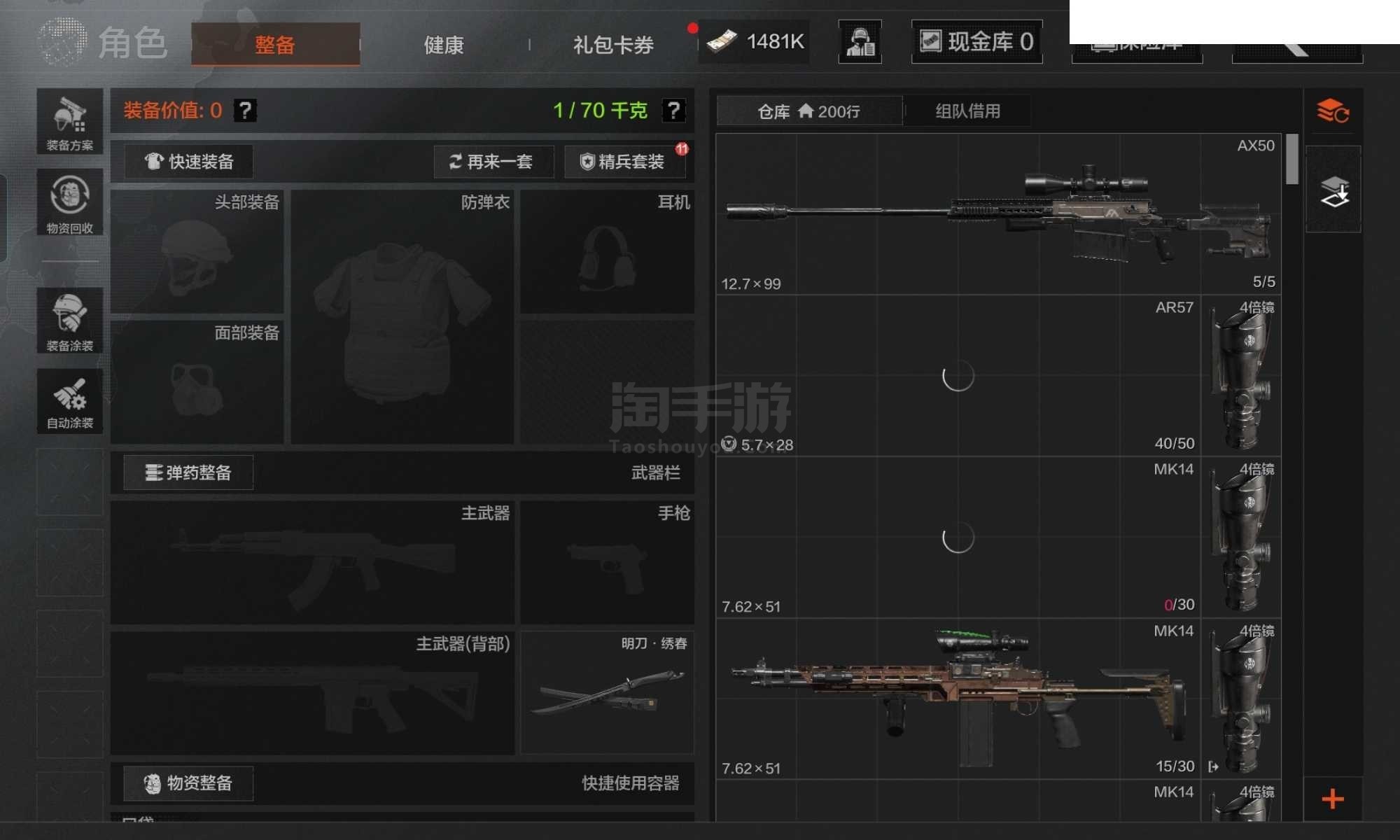Switch to the 仓库 200行 tab
This screenshot has width=1400, height=840.
coord(809,111)
